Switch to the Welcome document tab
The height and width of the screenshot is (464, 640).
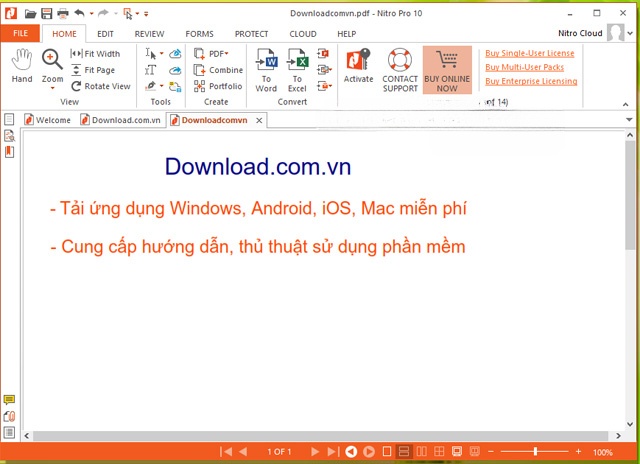(x=47, y=120)
